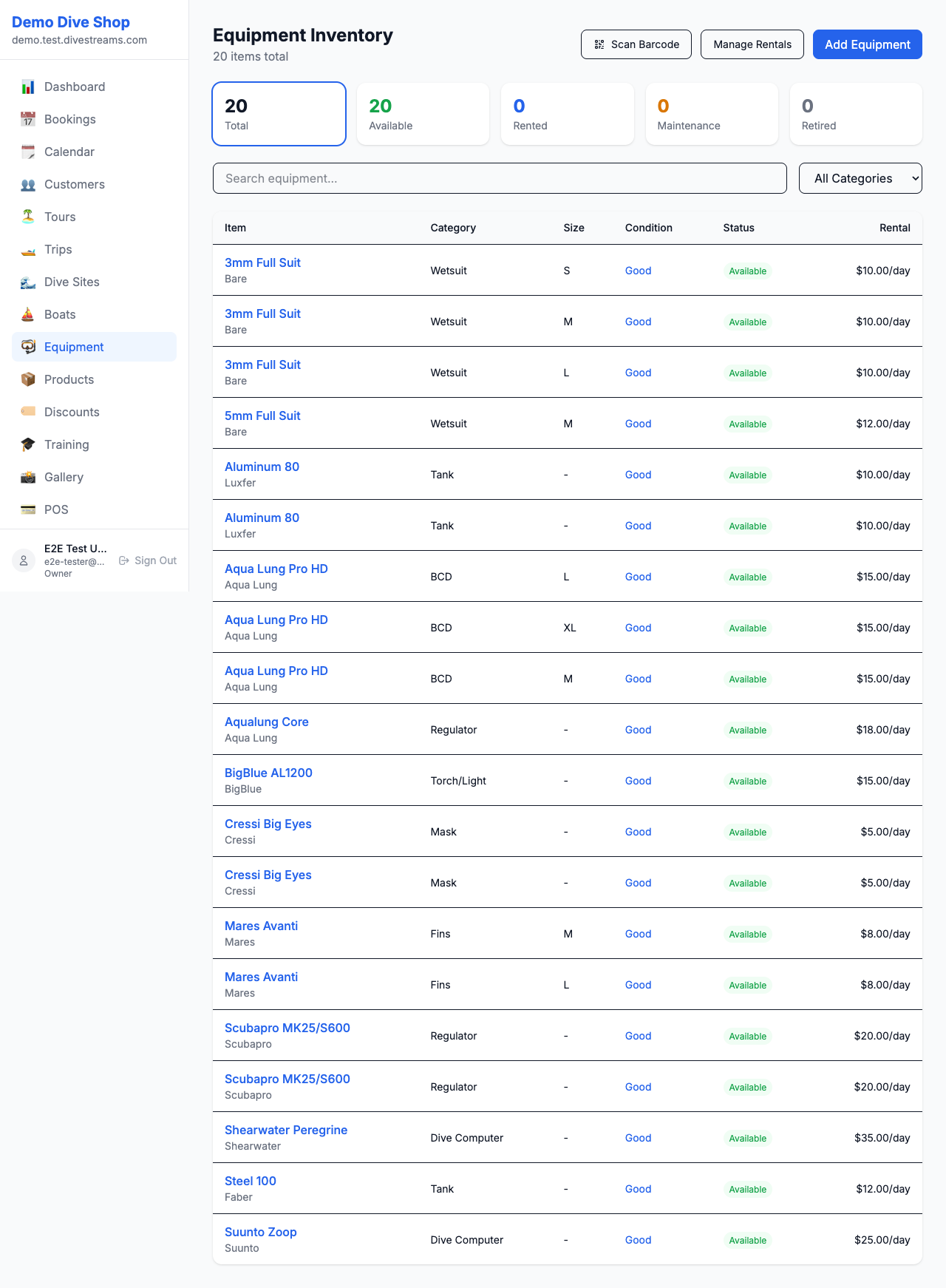Click the Add Equipment button

click(x=867, y=44)
